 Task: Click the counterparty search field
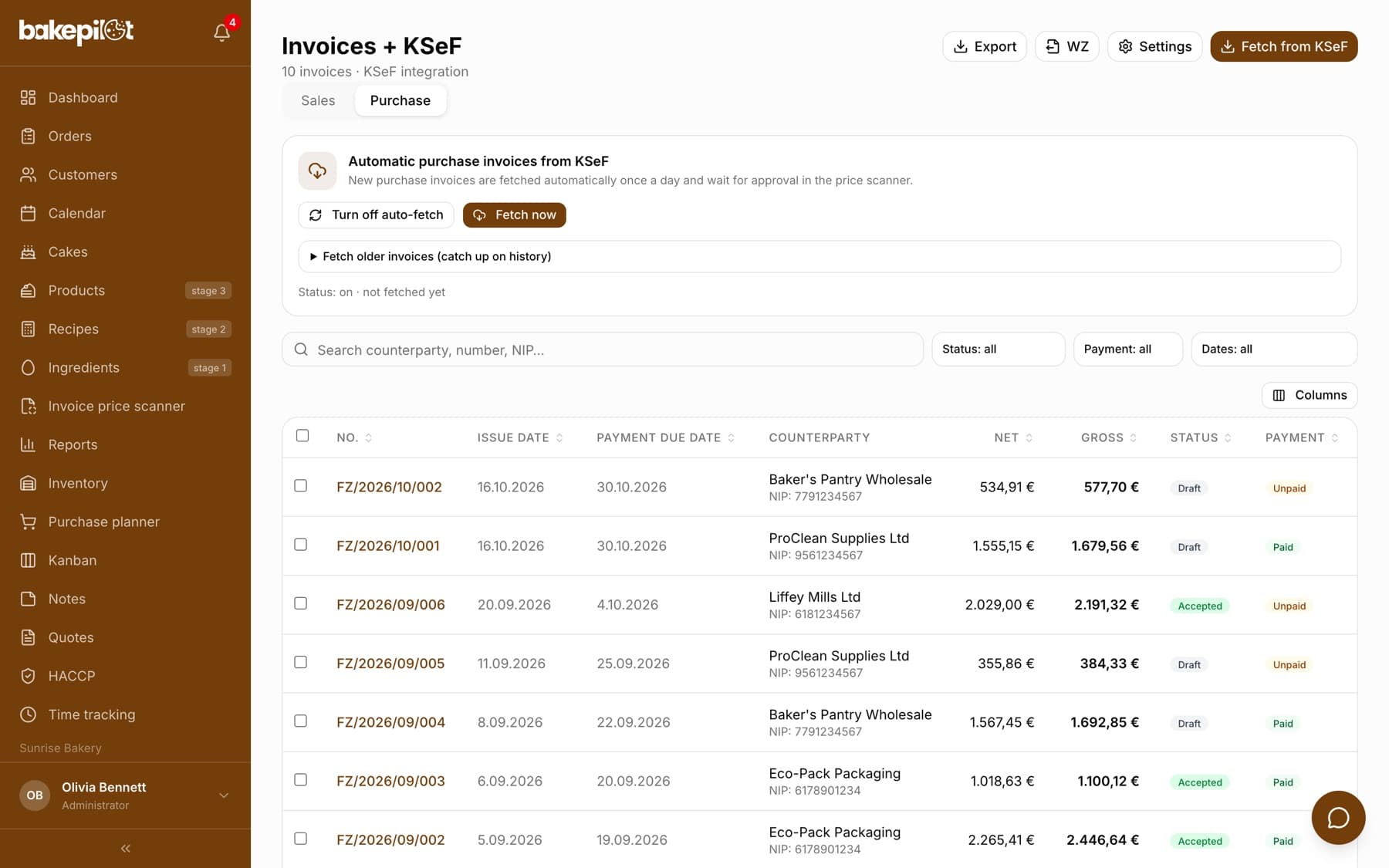602,350
